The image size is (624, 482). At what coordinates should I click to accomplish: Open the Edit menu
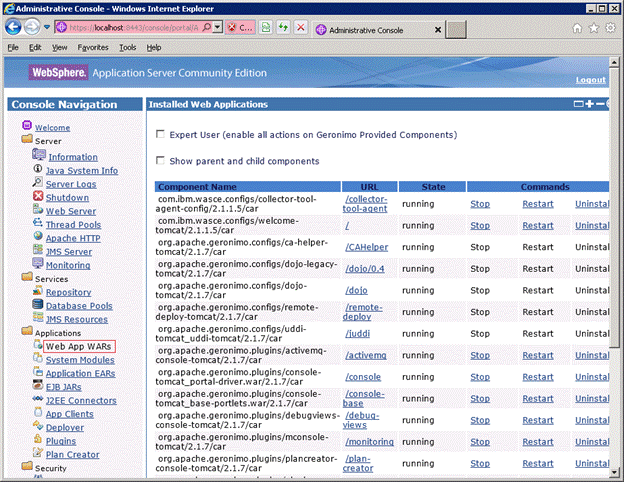[x=35, y=47]
